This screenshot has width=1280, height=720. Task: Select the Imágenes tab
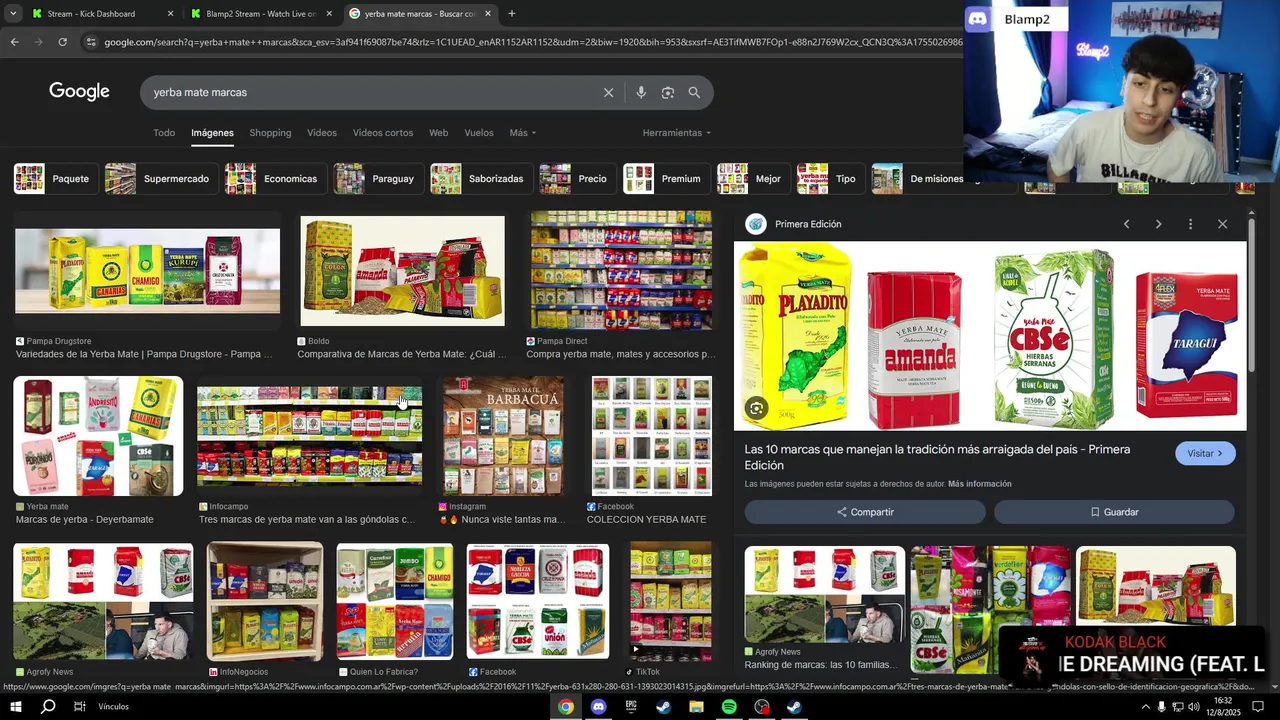tap(212, 133)
